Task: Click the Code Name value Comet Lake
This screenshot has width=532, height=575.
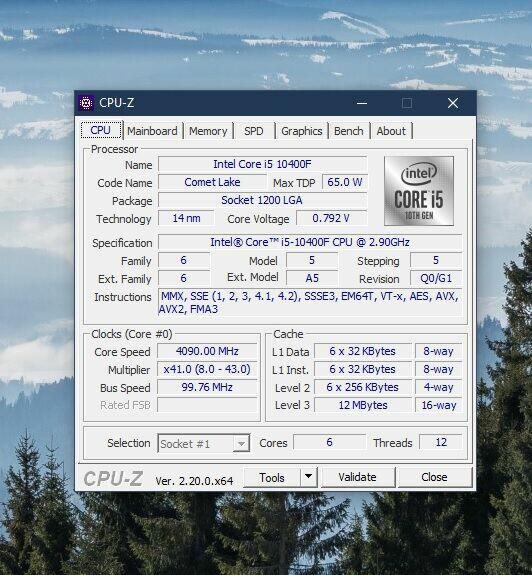Action: 212,182
